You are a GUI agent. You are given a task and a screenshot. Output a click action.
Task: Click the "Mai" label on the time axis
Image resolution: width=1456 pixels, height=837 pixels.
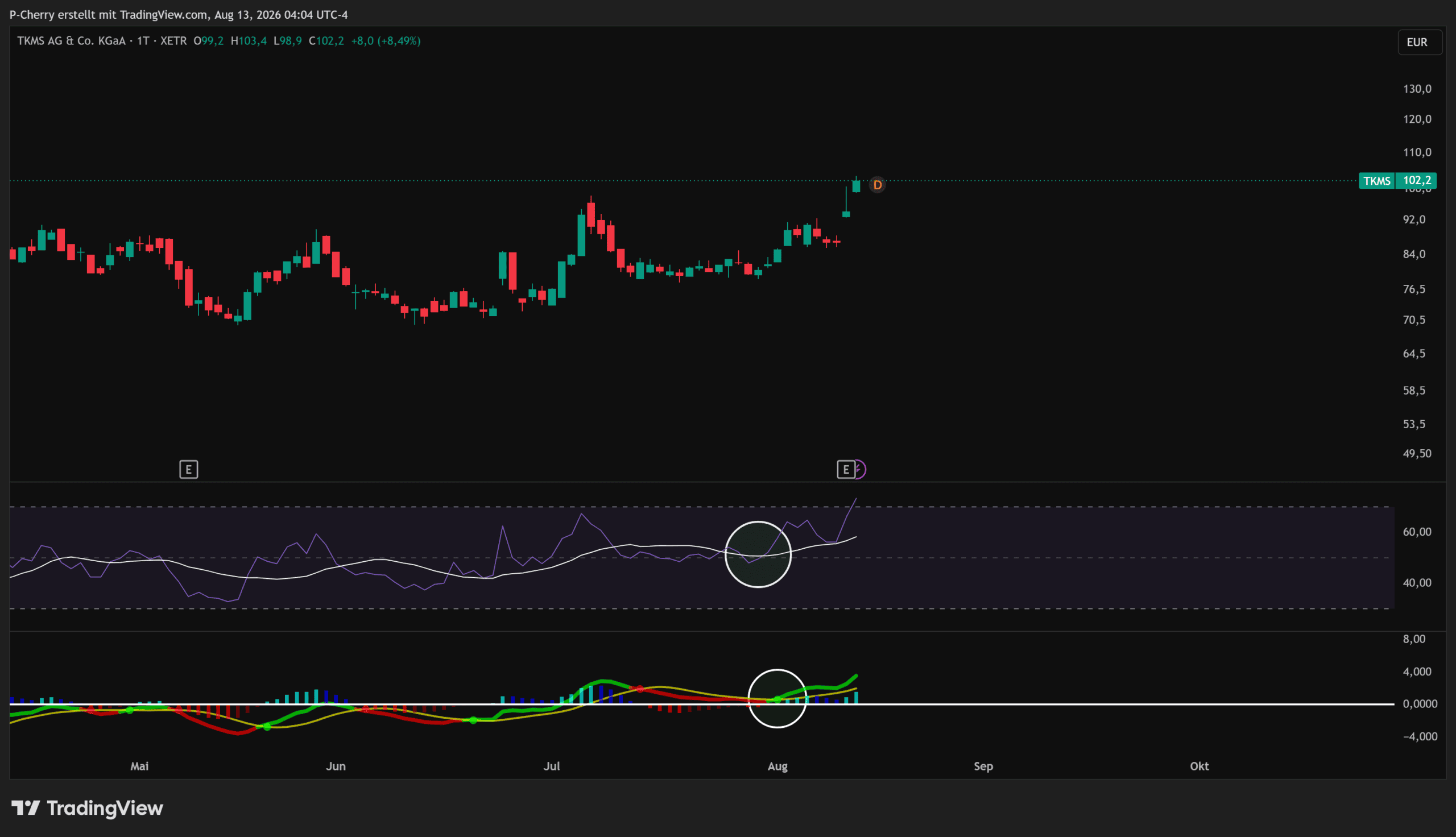pyautogui.click(x=140, y=766)
